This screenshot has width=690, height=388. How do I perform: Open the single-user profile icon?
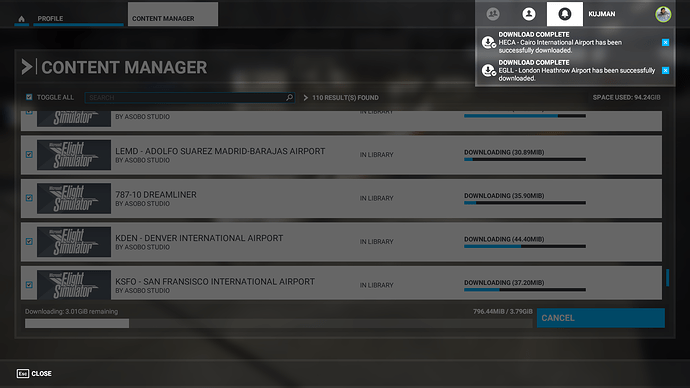tap(529, 14)
